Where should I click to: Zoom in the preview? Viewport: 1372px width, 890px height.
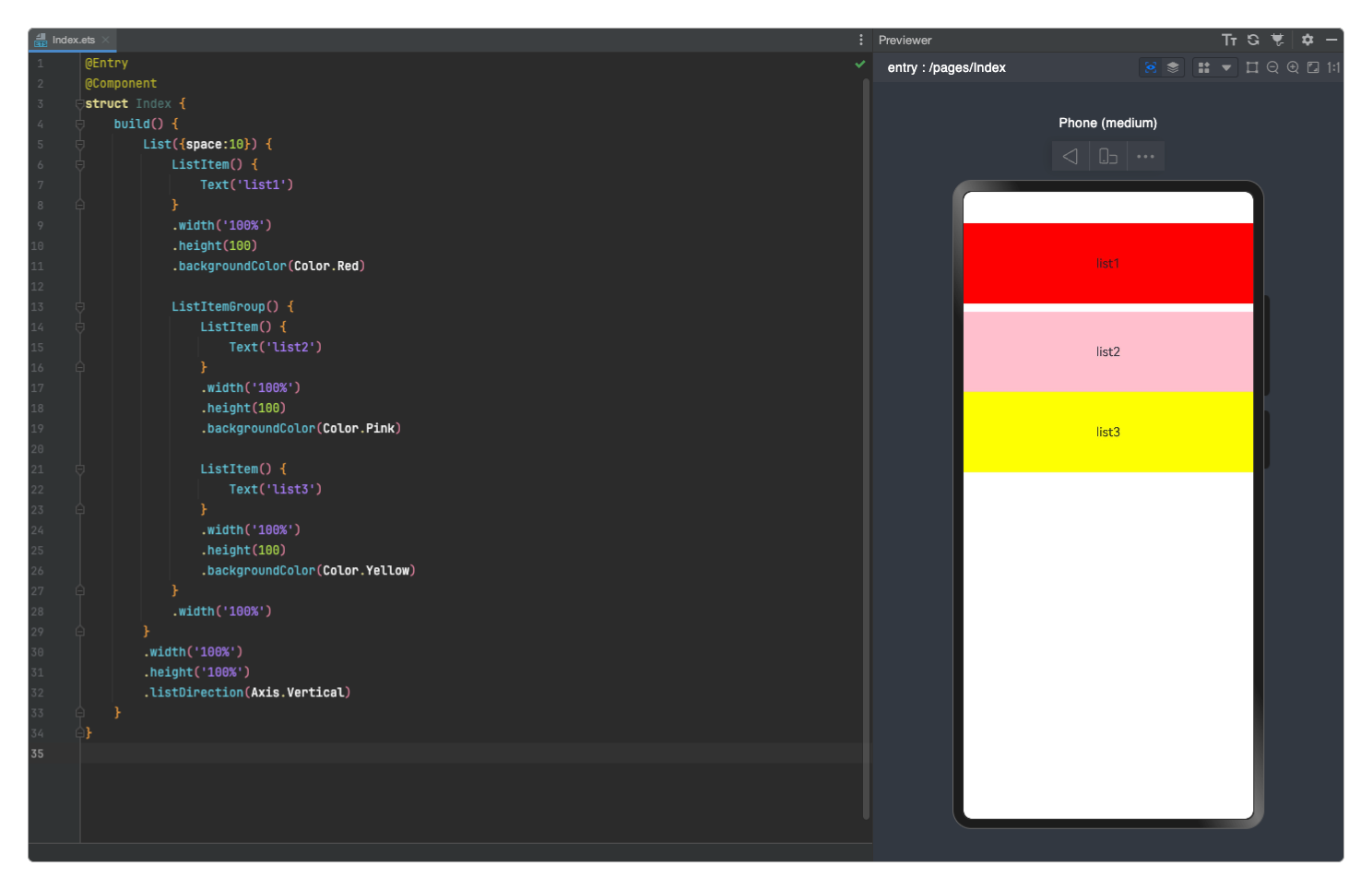click(x=1293, y=67)
